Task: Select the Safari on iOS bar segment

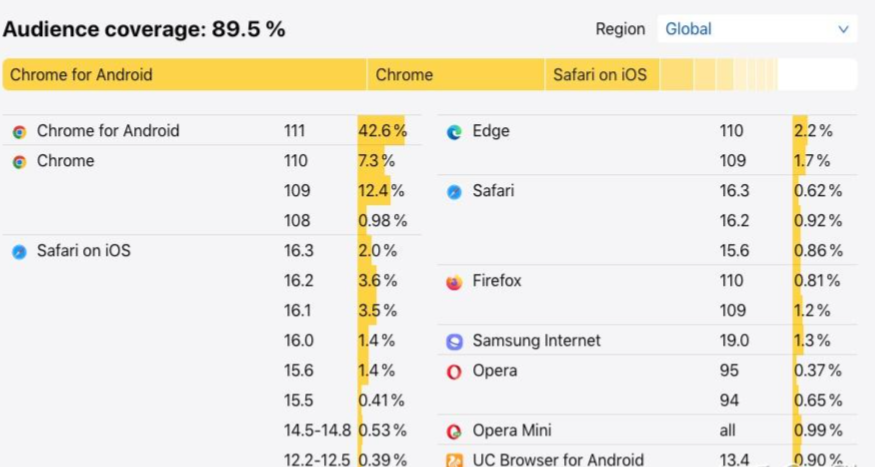Action: point(602,74)
